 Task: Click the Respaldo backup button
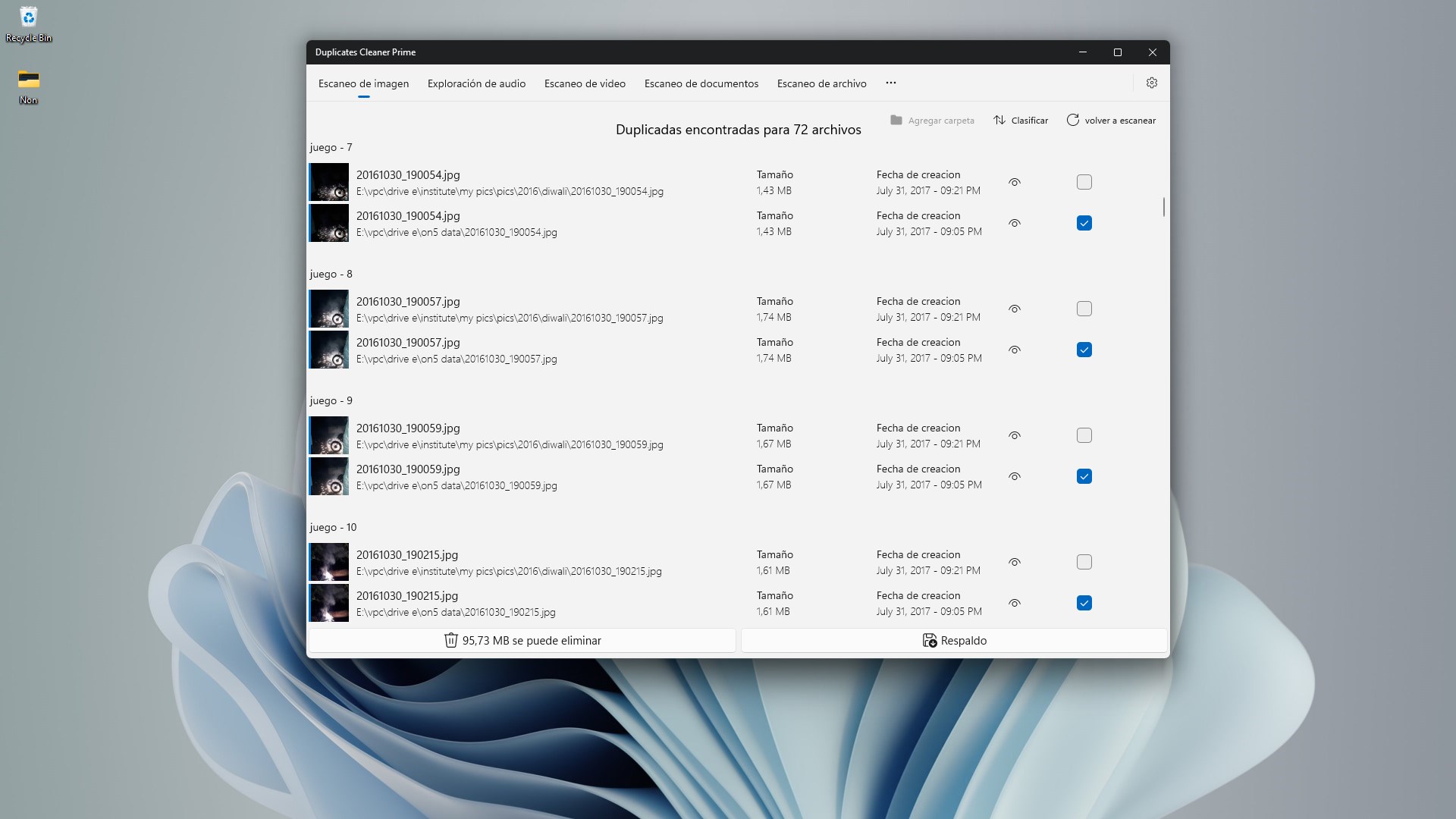[x=954, y=641]
